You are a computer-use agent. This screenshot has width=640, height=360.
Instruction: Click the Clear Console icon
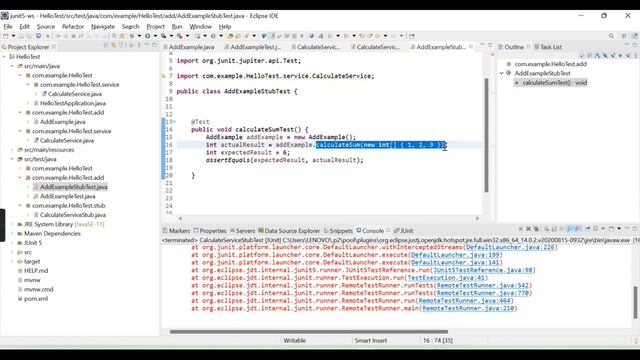(546, 229)
